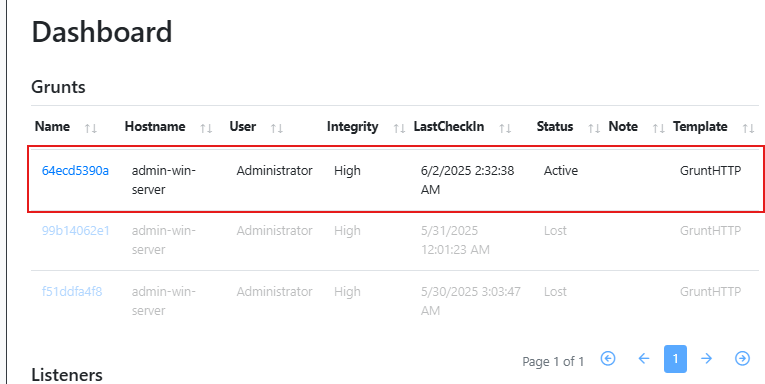Sort by Template column arrows
Image resolution: width=765 pixels, height=384 pixels.
pyautogui.click(x=748, y=128)
